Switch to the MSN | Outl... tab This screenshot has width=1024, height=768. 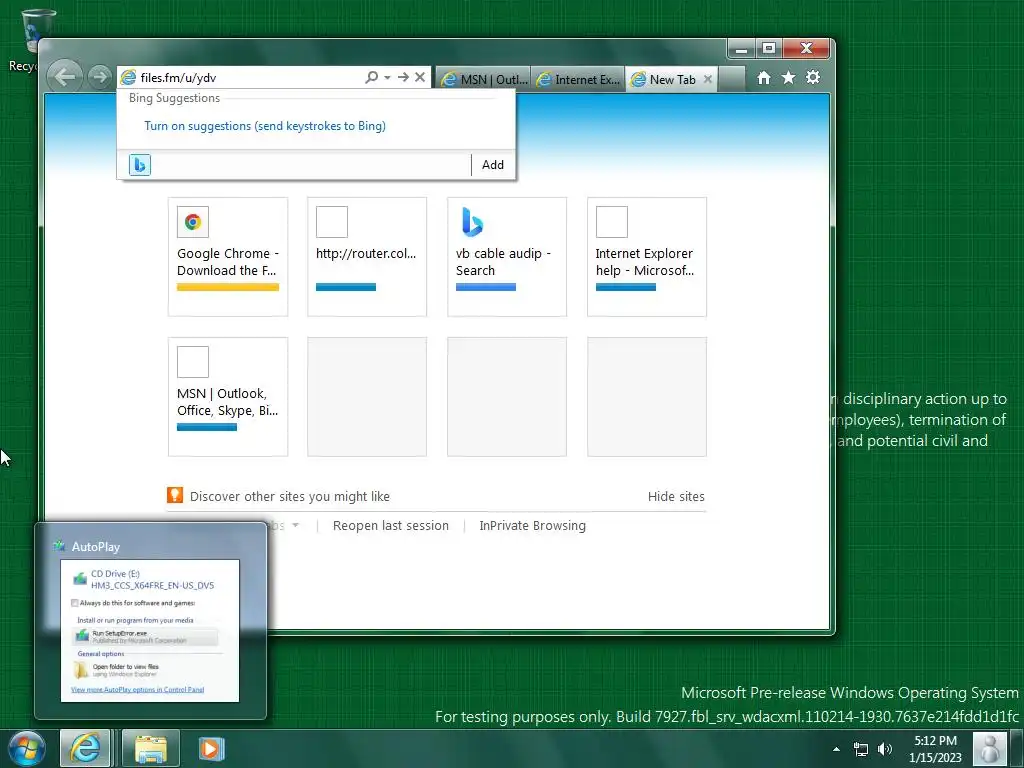[484, 79]
